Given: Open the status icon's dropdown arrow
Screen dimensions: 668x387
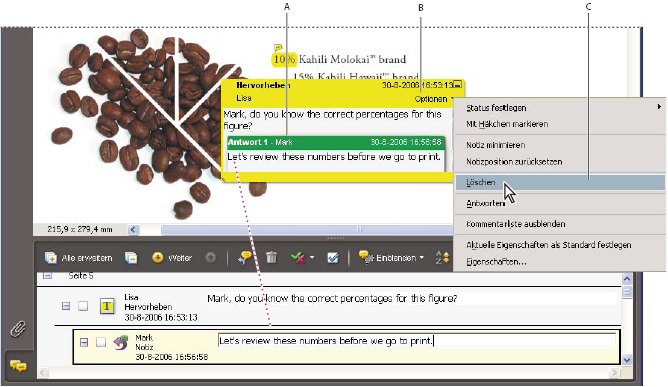Looking at the screenshot, I should pos(312,257).
